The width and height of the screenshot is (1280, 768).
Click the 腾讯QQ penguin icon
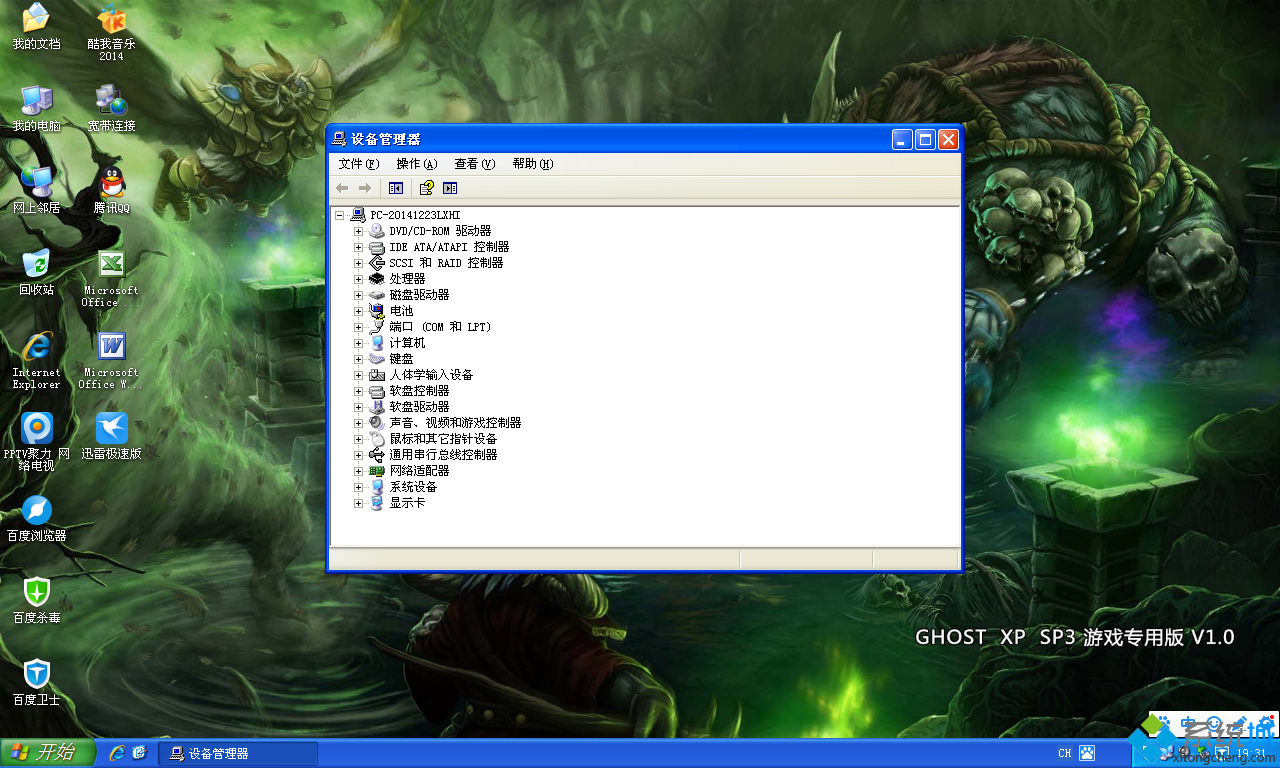coord(111,190)
